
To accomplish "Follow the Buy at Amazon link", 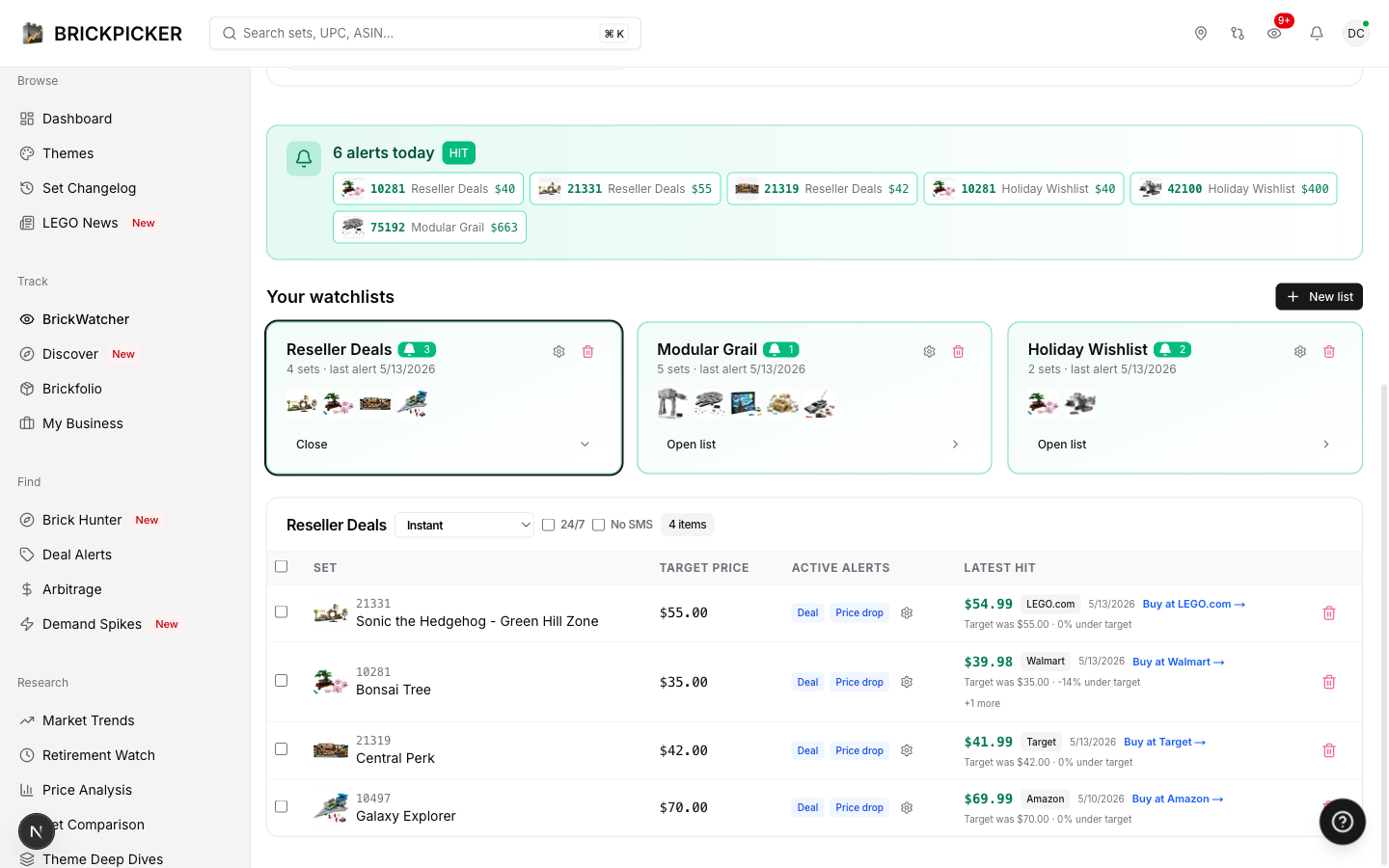I will point(1178,799).
